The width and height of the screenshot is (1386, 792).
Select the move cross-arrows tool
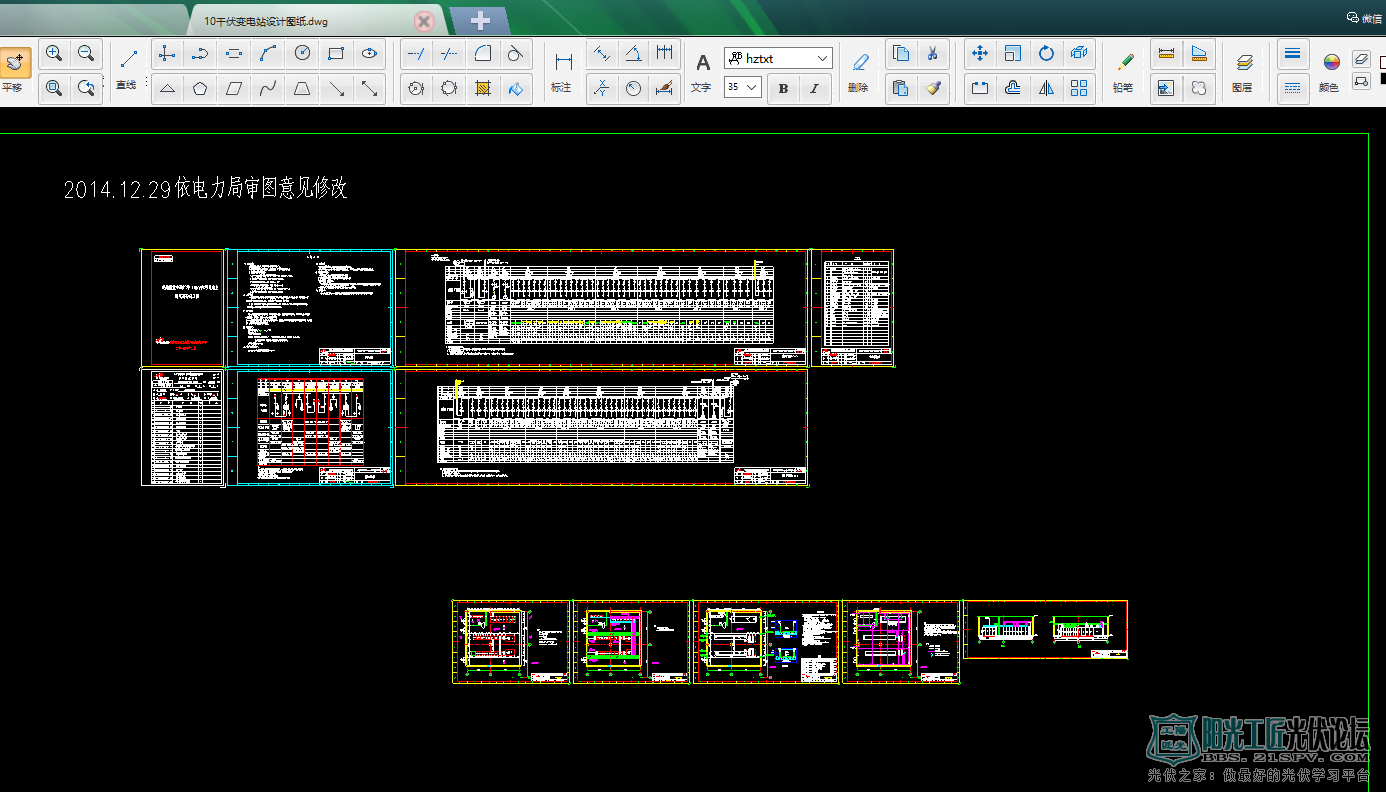click(980, 54)
